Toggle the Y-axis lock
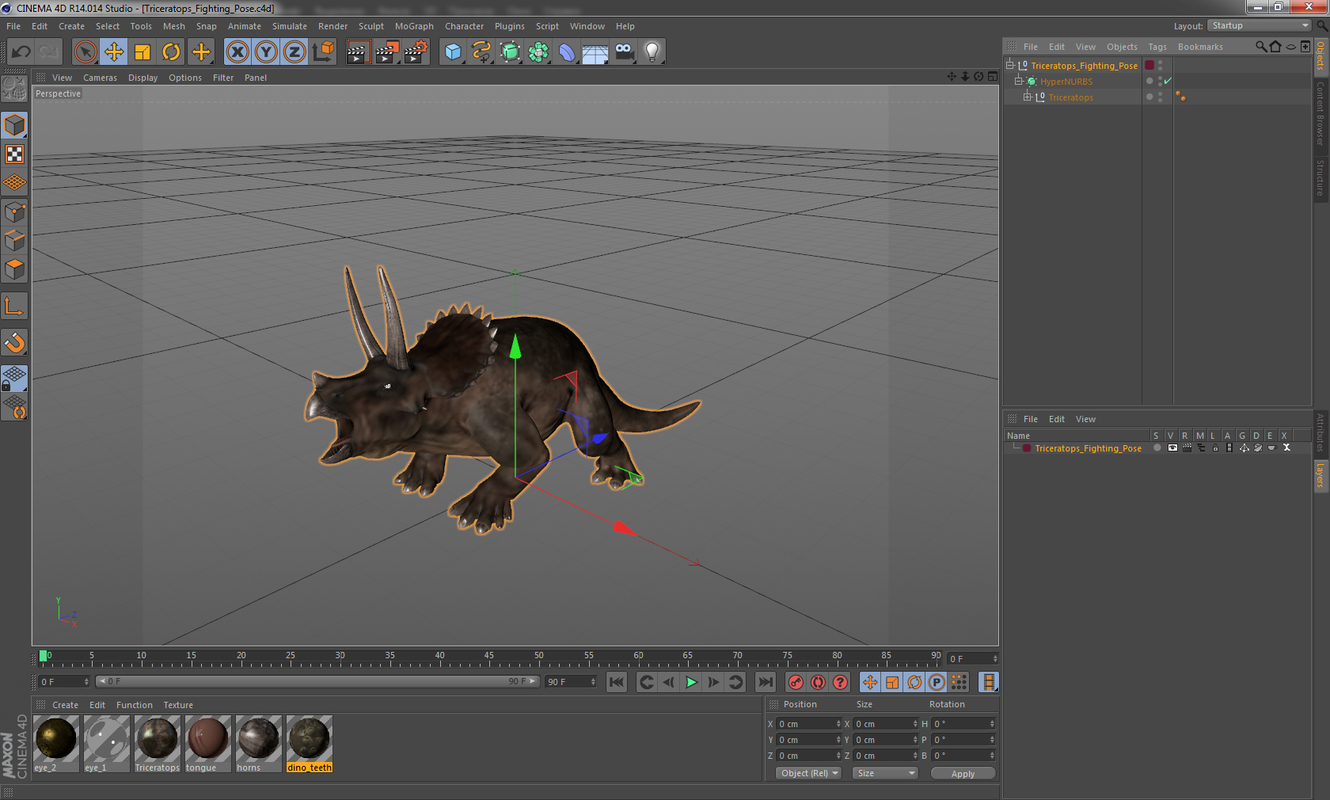The width and height of the screenshot is (1330, 800). [x=266, y=51]
